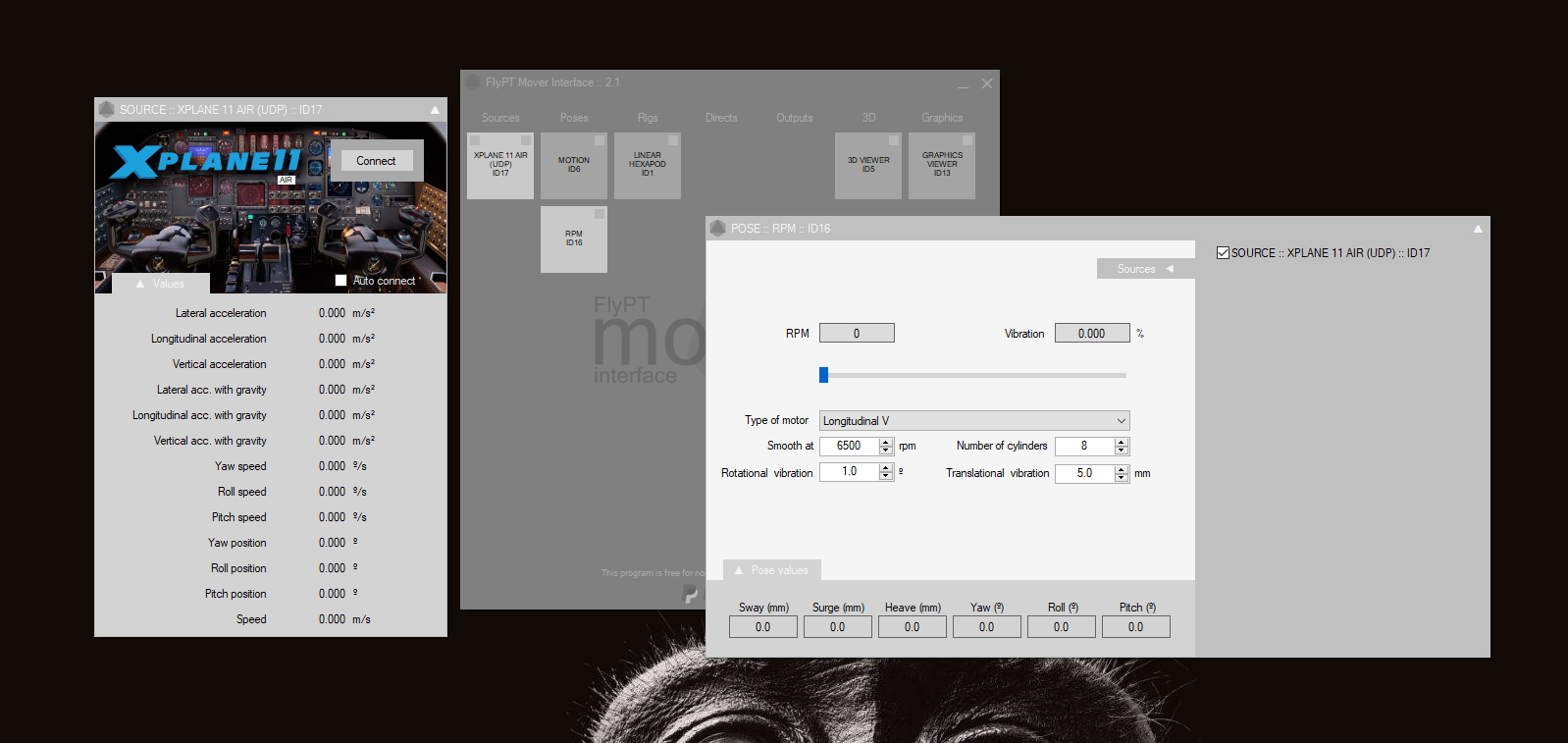Screen dimensions: 1568x743
Task: Click the blue RPM slider thumb
Action: coord(824,375)
